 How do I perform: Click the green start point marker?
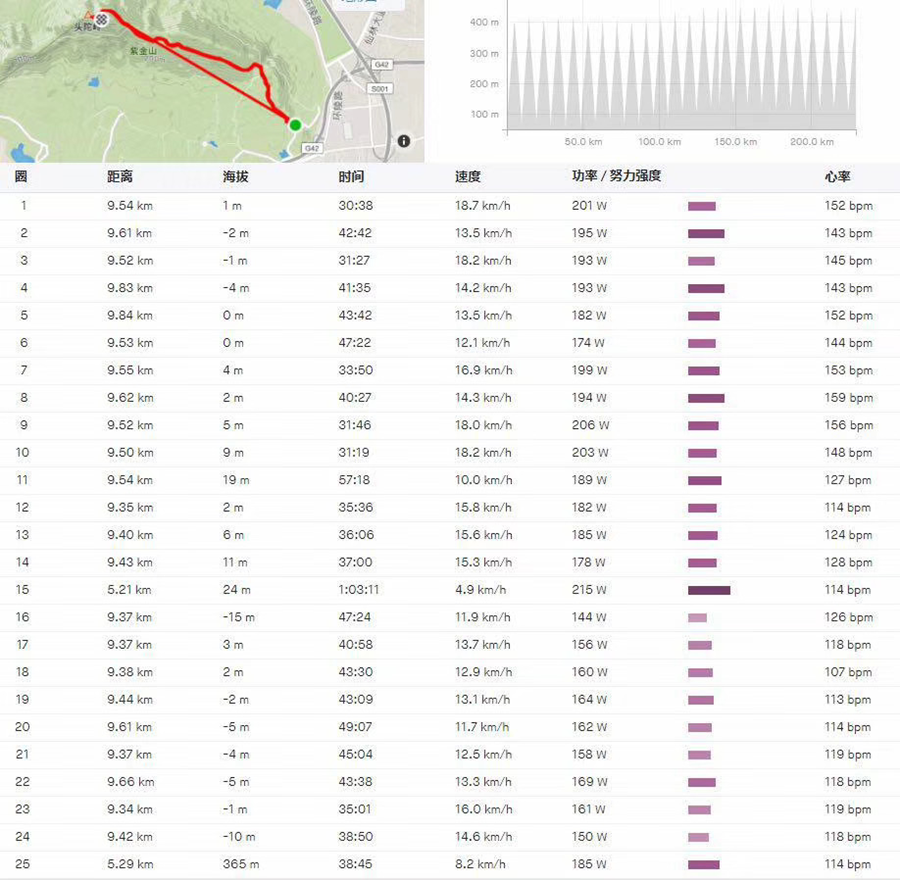[x=295, y=125]
